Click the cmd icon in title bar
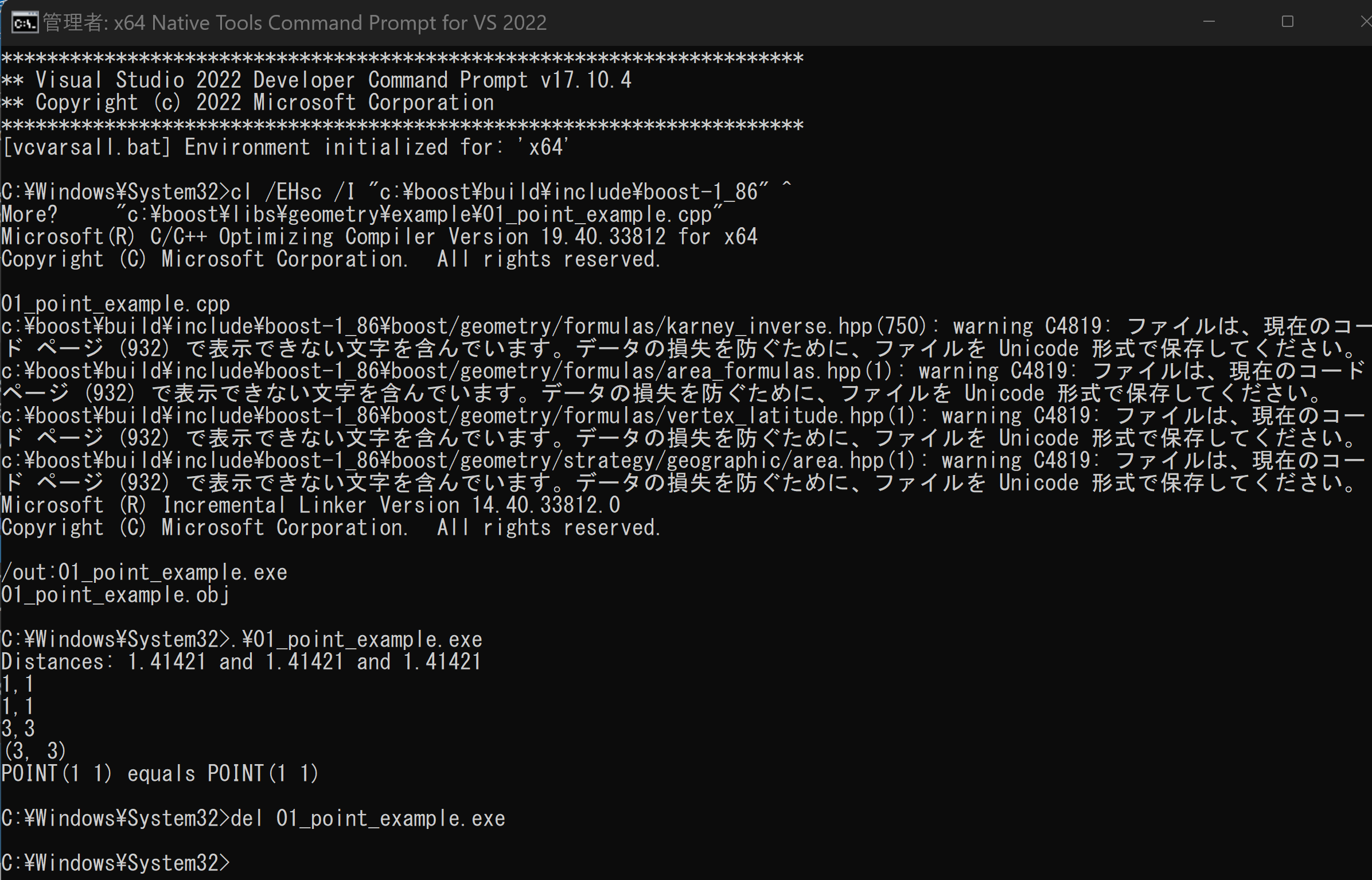The width and height of the screenshot is (1372, 880). coord(25,23)
